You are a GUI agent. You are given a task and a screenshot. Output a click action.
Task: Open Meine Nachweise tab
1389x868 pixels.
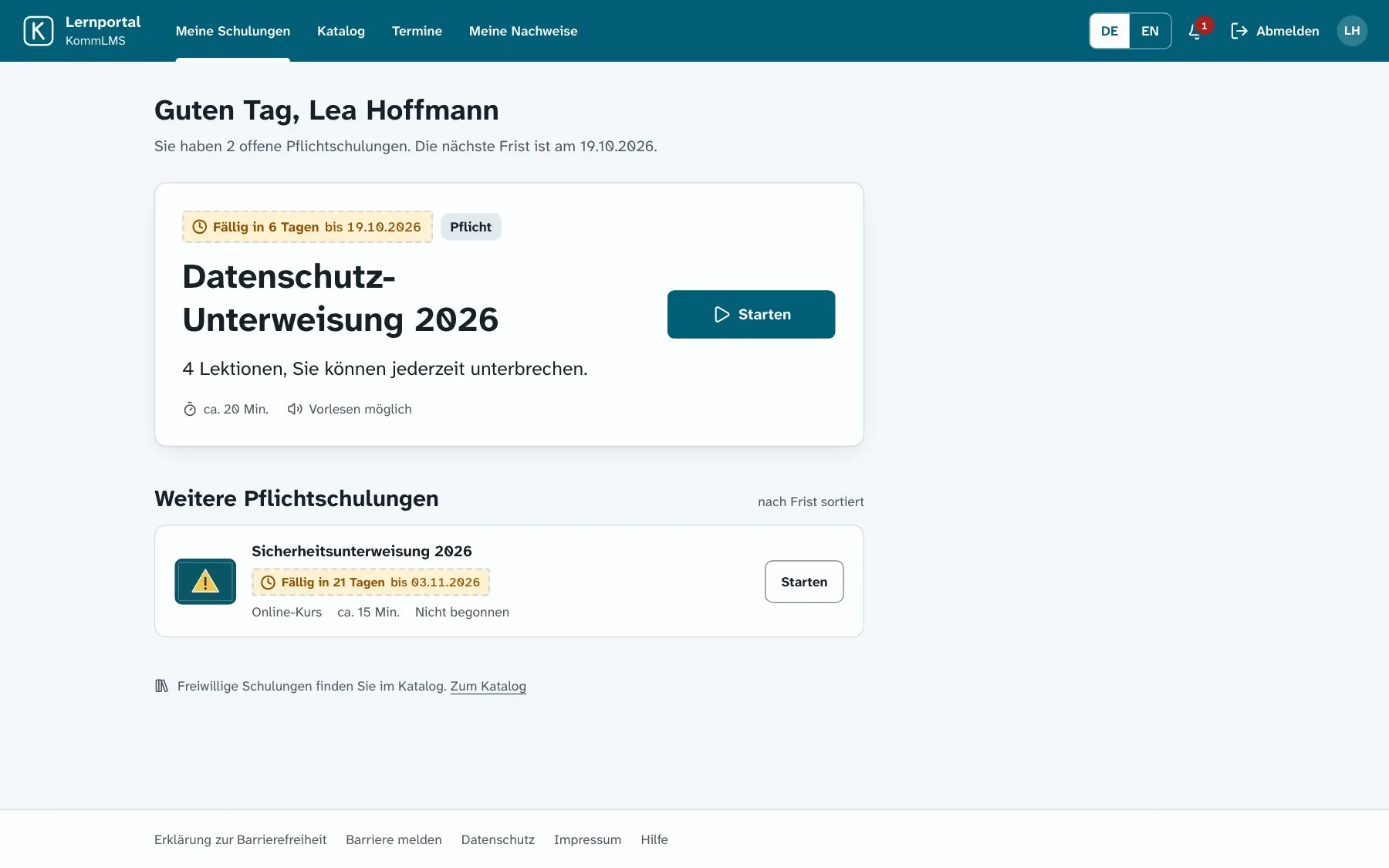(523, 31)
